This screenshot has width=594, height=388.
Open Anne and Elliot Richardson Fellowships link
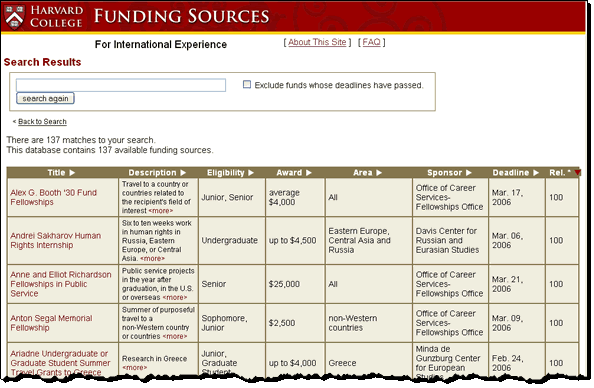(61, 284)
